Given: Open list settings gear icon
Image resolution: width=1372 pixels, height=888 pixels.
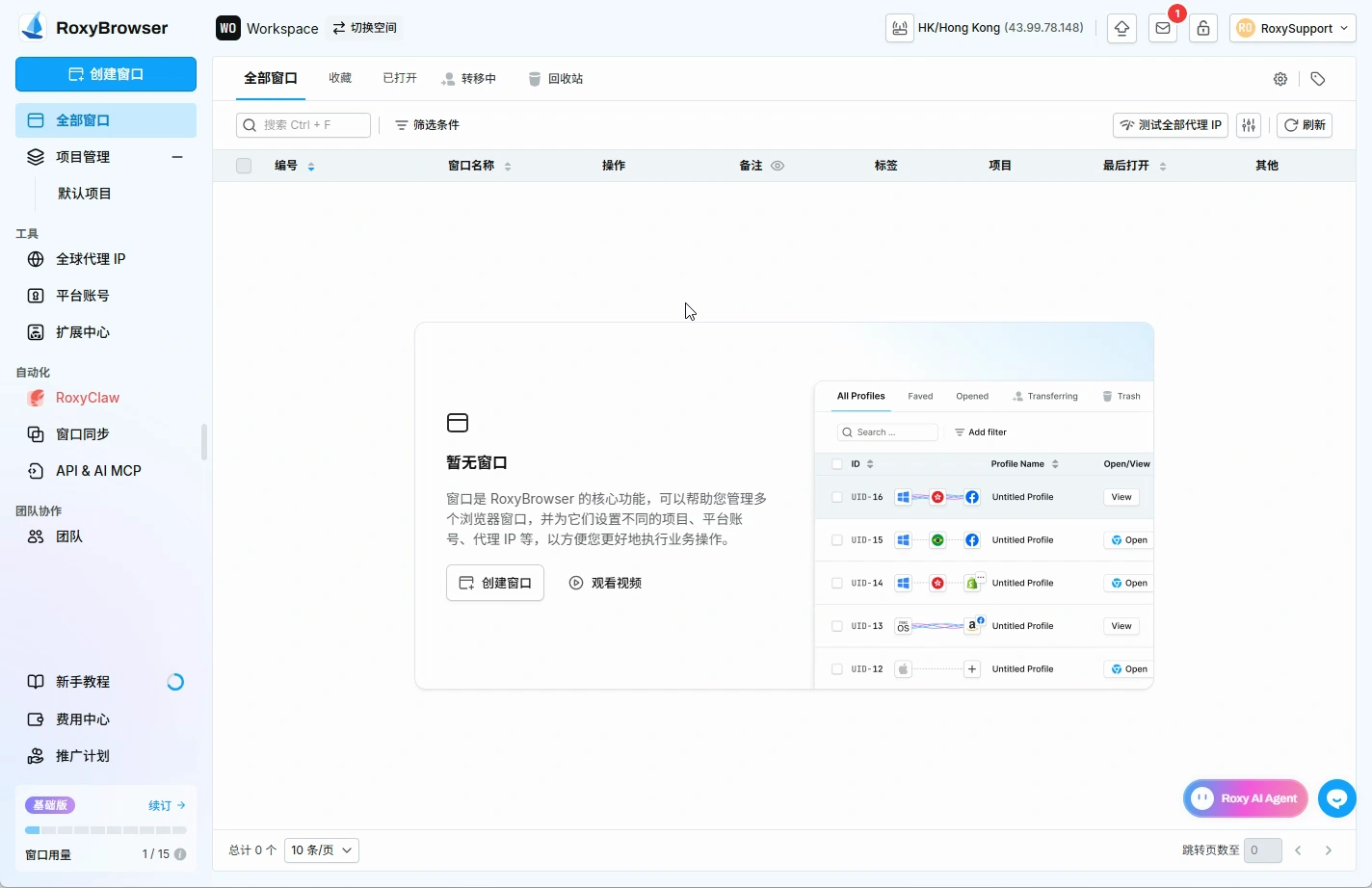Looking at the screenshot, I should pyautogui.click(x=1280, y=79).
